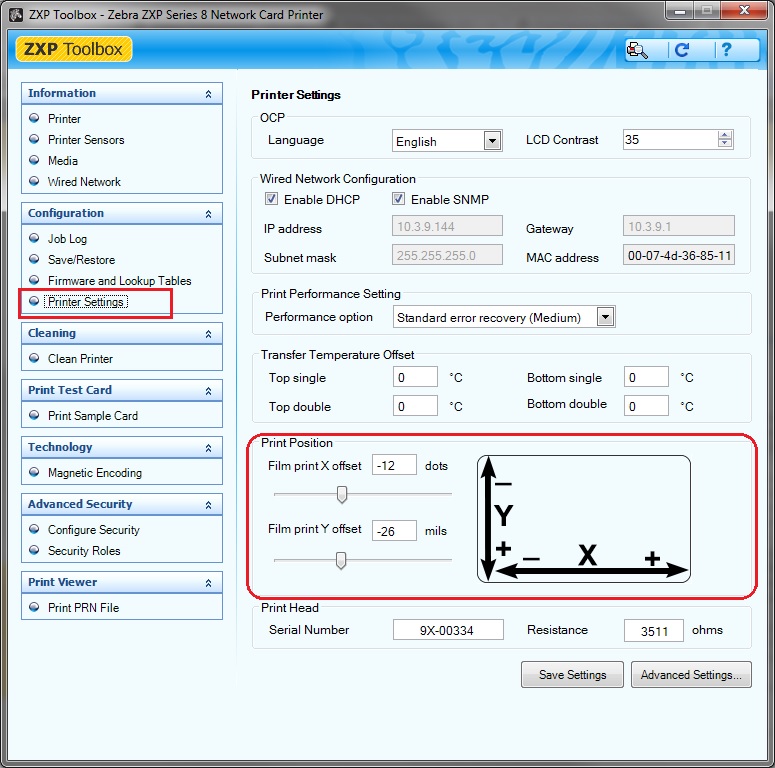Click the Save Settings button

(572, 675)
